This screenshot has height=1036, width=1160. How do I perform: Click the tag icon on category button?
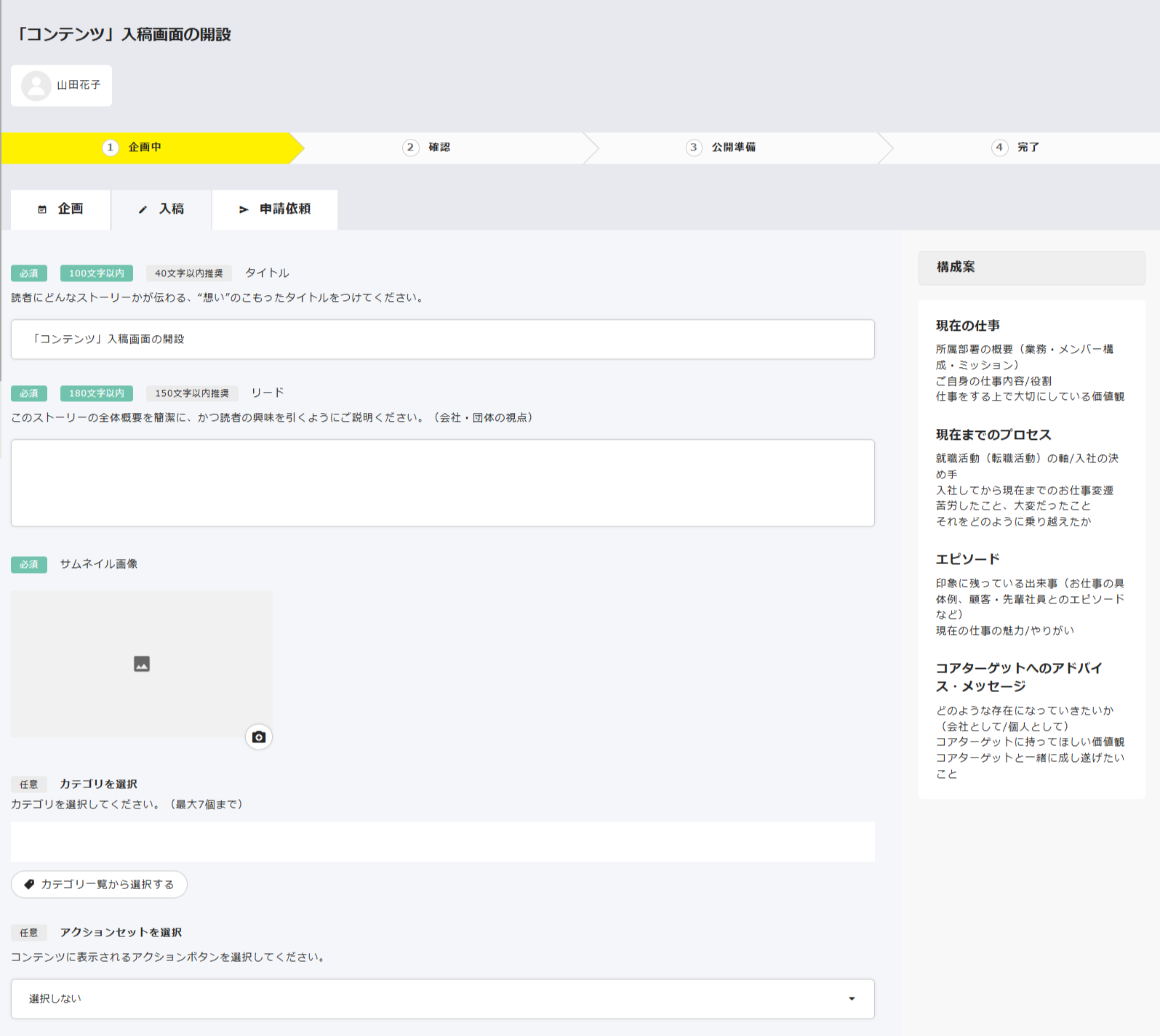(30, 884)
